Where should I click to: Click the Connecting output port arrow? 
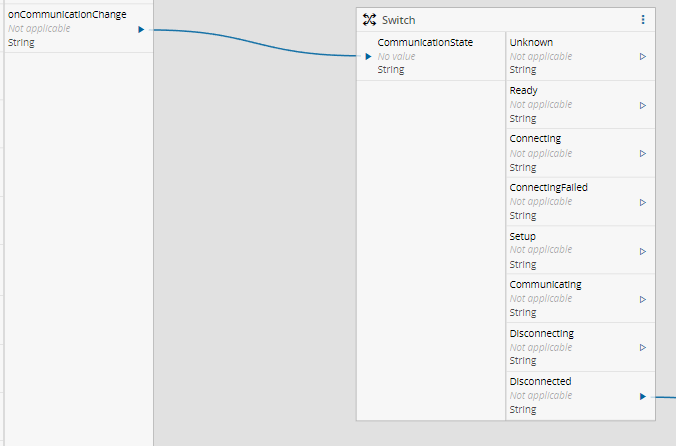click(643, 153)
